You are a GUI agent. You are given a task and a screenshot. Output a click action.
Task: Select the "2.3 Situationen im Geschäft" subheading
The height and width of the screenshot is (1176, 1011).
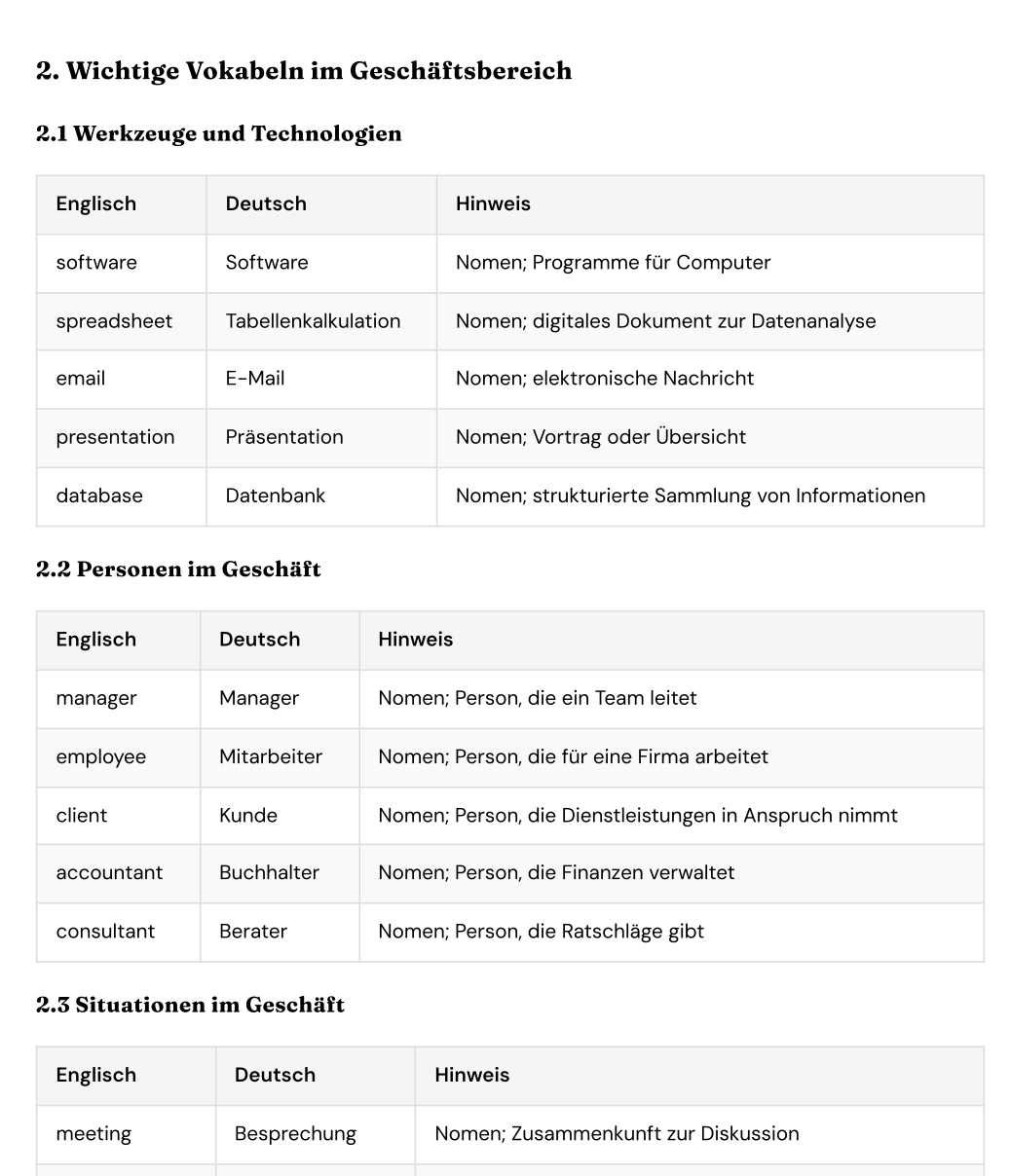point(190,1005)
